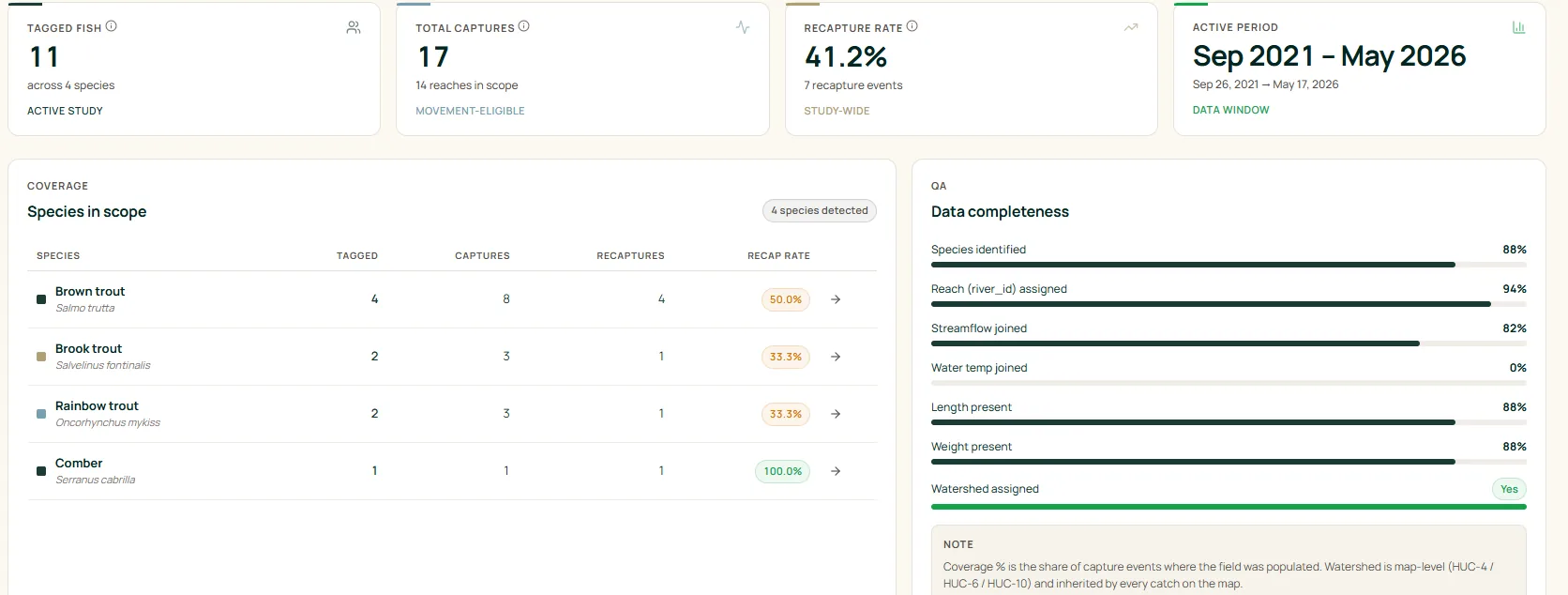Open Brown trout details arrow
1568x595 pixels.
click(836, 299)
